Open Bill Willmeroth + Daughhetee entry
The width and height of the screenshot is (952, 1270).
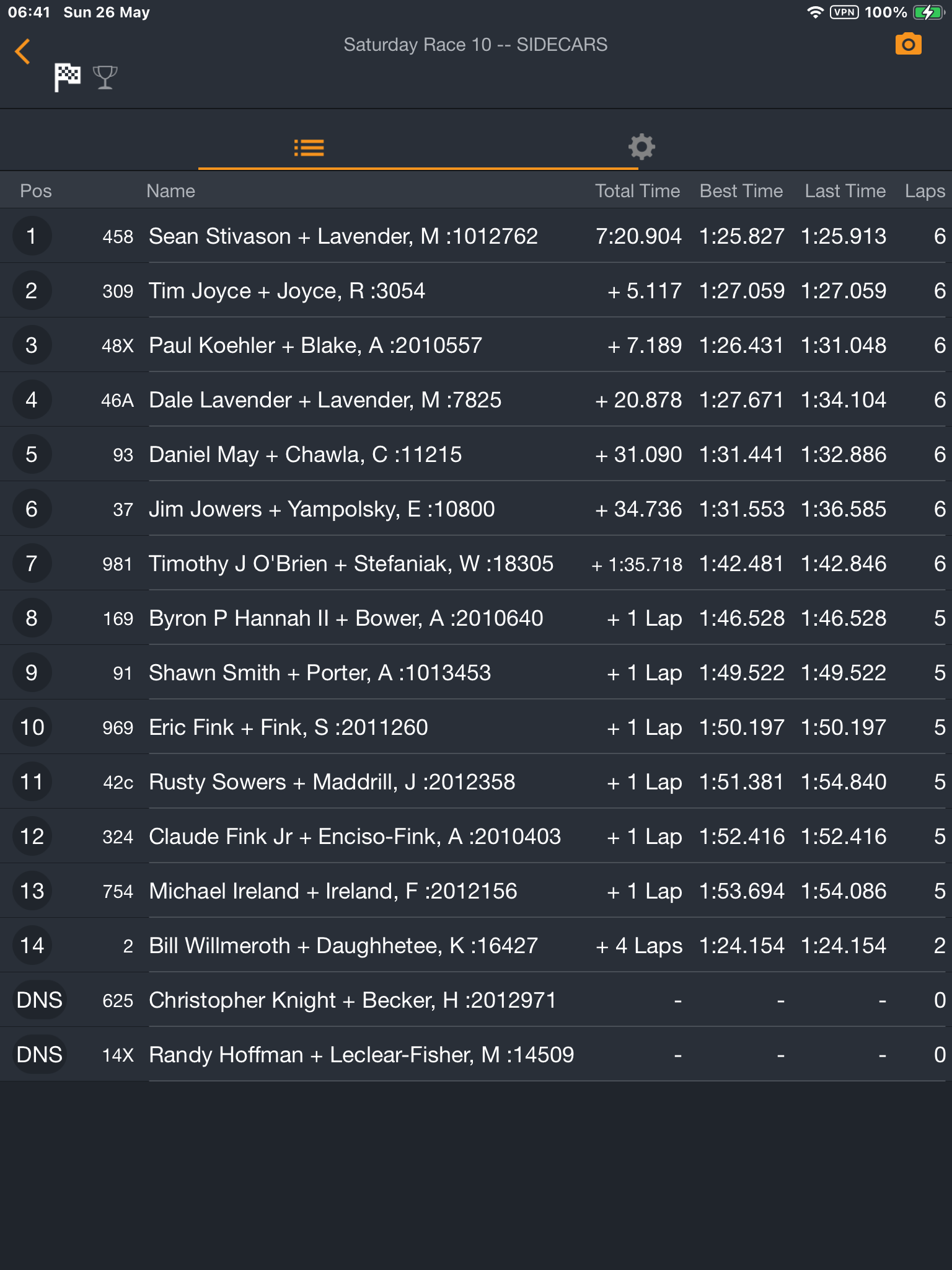coord(343,946)
